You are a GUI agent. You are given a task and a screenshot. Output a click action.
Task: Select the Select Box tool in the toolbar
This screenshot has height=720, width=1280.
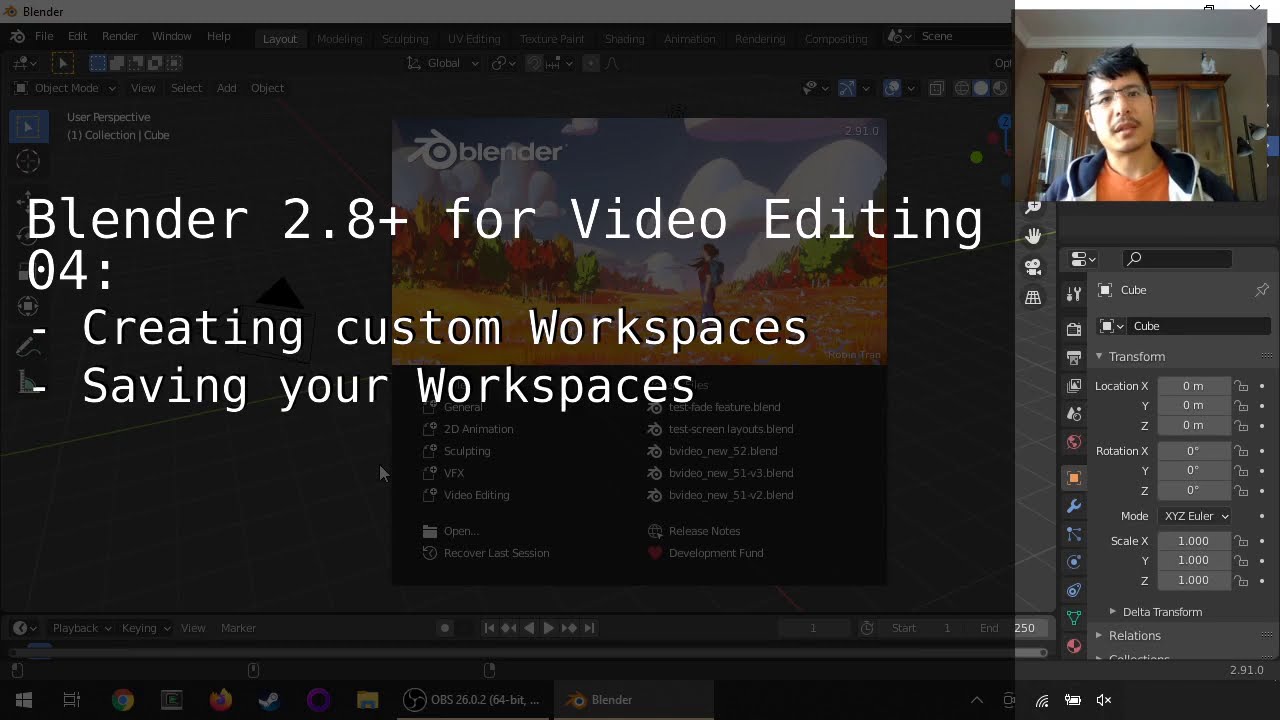point(28,126)
